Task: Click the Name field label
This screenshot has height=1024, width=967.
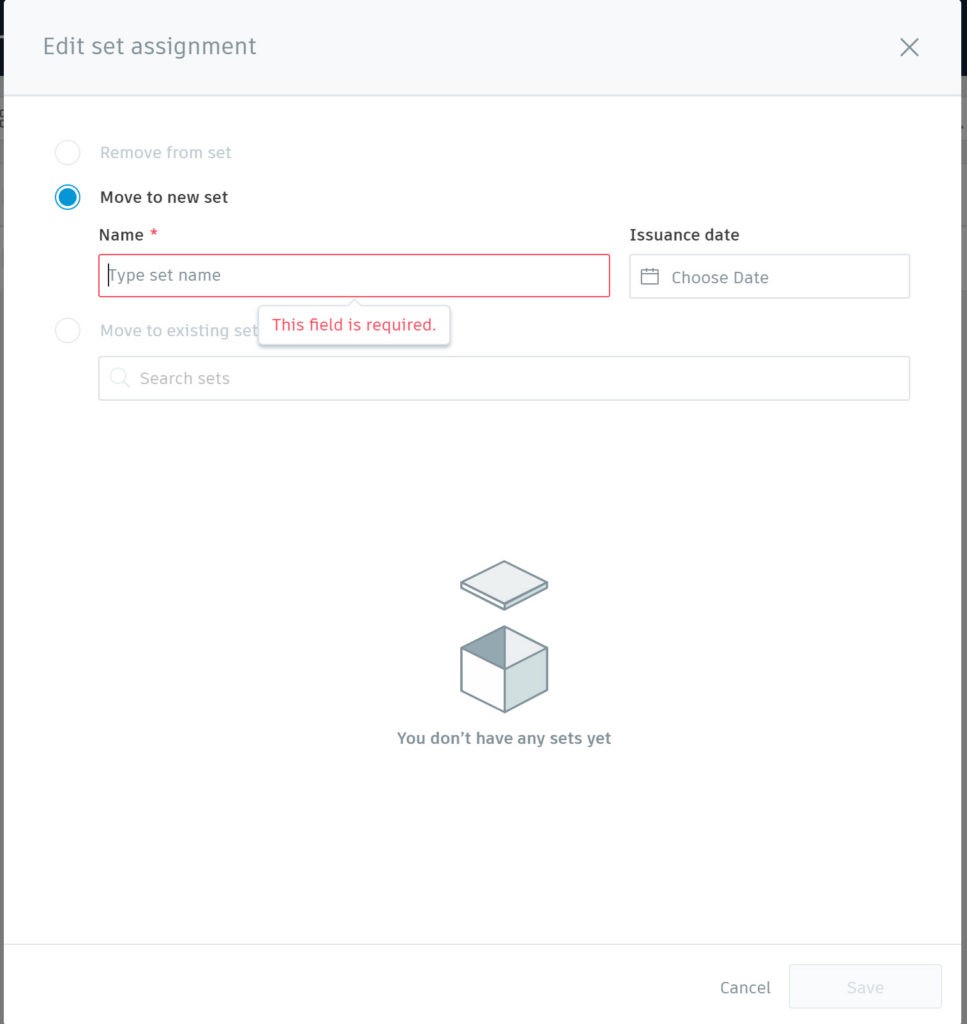Action: (121, 235)
